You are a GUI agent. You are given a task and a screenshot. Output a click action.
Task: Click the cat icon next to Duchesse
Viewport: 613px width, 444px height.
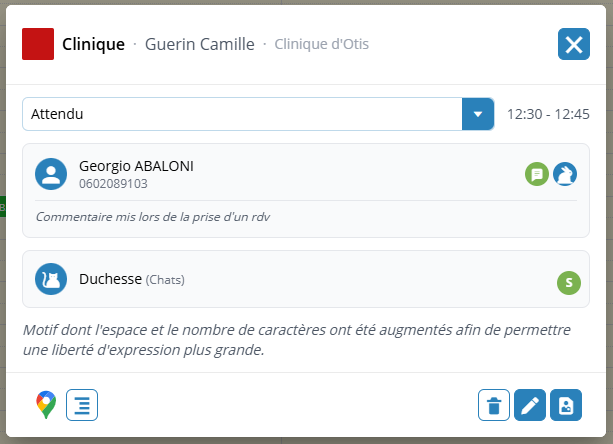(x=51, y=279)
